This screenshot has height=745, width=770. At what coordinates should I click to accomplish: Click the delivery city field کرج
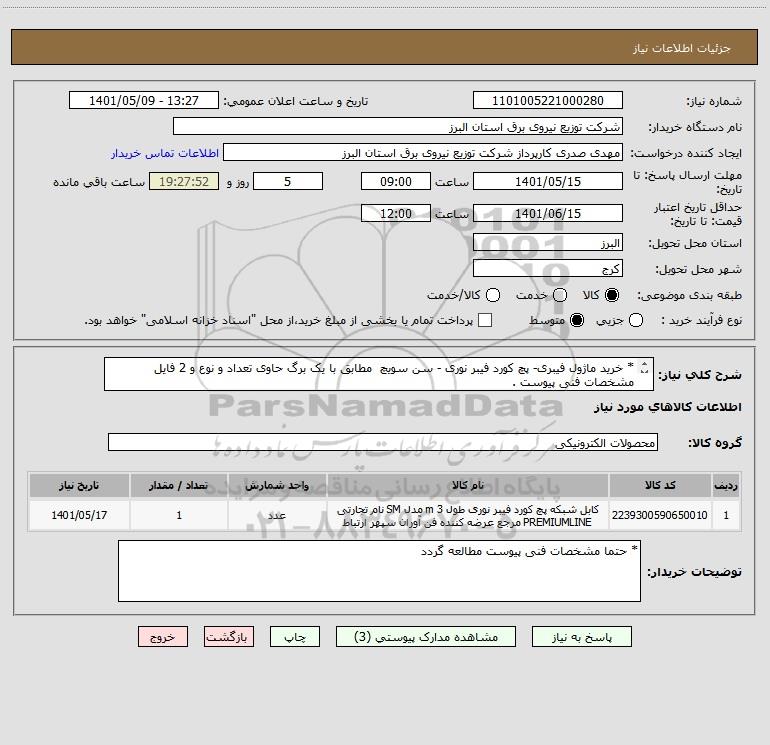548,269
